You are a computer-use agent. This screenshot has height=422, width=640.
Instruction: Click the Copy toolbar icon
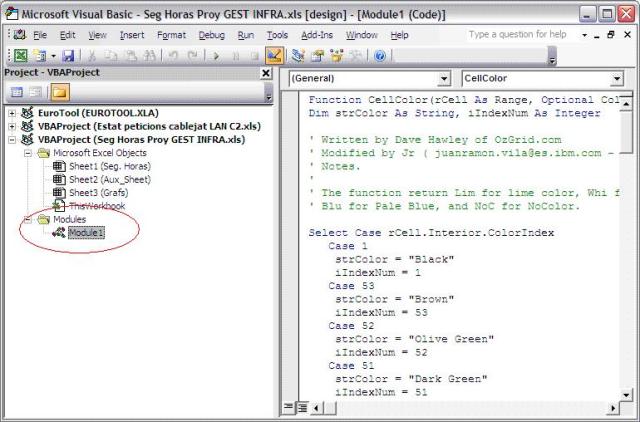pos(111,55)
